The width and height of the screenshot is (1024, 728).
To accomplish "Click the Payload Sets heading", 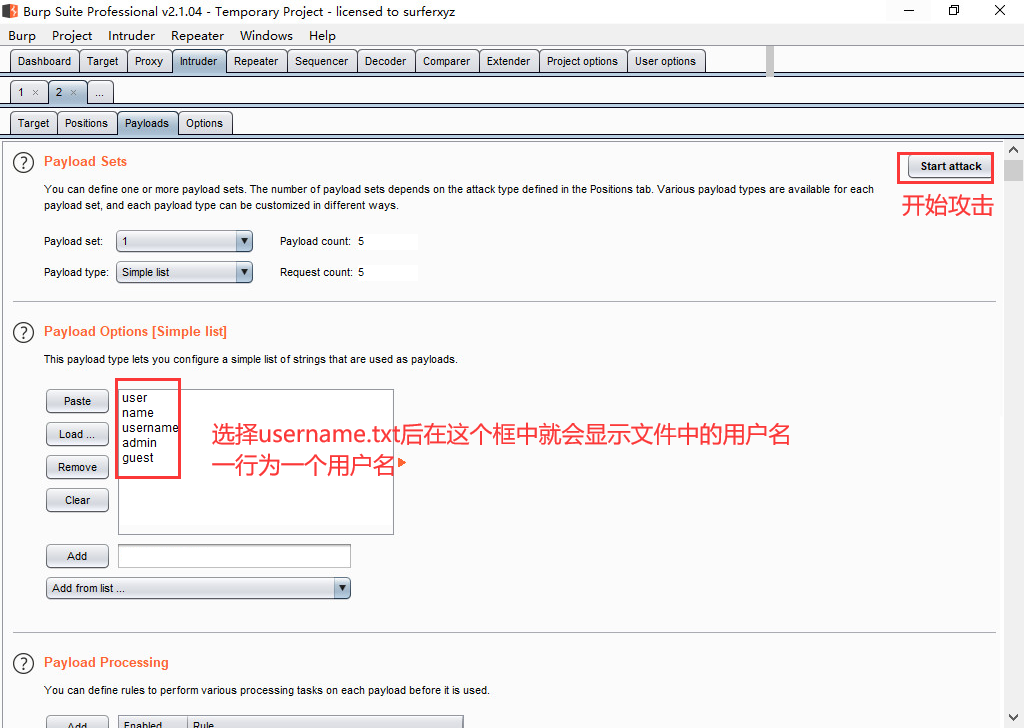I will 86,162.
